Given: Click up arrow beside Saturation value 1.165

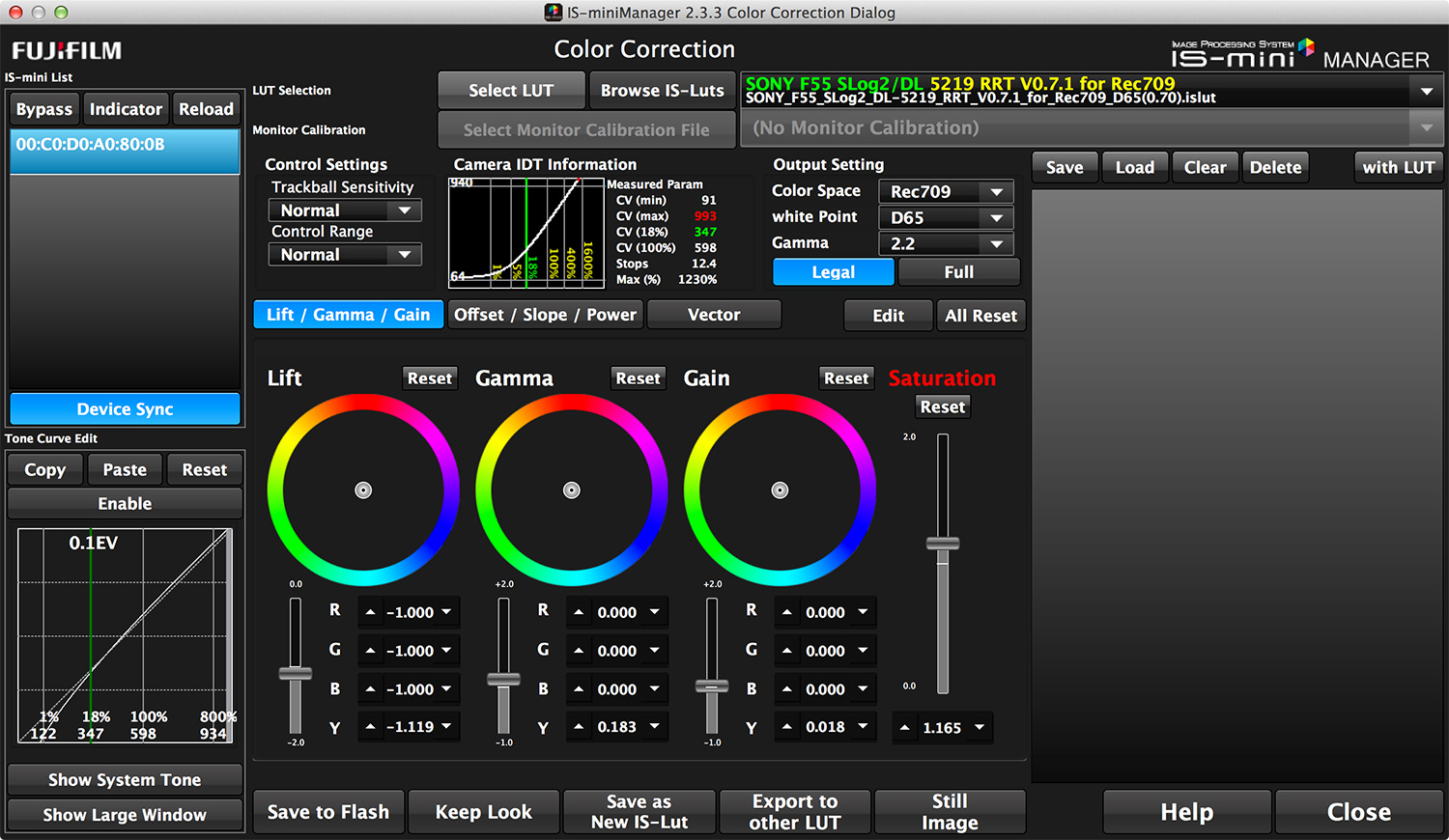Looking at the screenshot, I should (x=904, y=728).
